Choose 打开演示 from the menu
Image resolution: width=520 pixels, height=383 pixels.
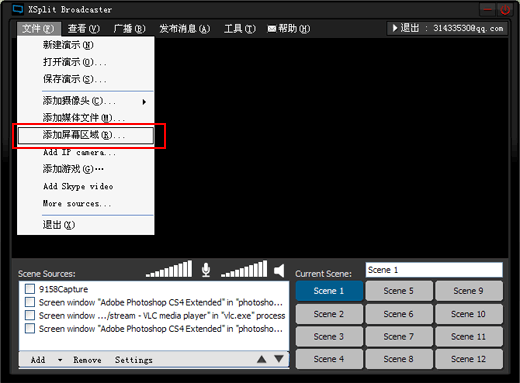(86, 62)
